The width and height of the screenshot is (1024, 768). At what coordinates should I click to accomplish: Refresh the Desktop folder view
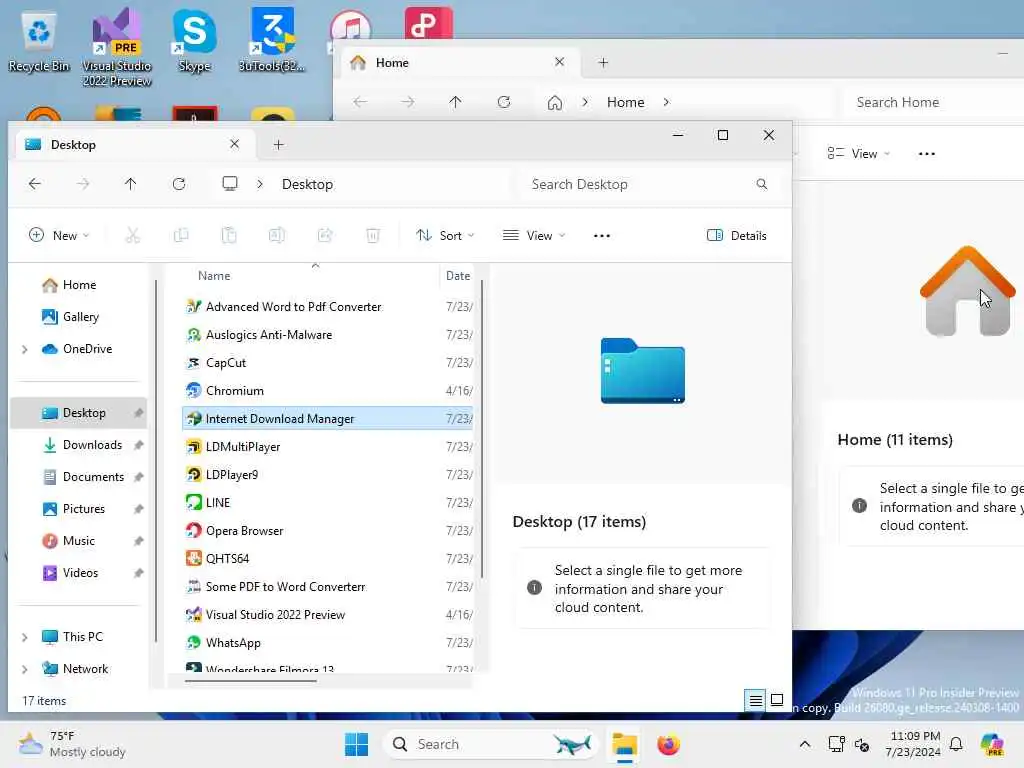coord(179,184)
